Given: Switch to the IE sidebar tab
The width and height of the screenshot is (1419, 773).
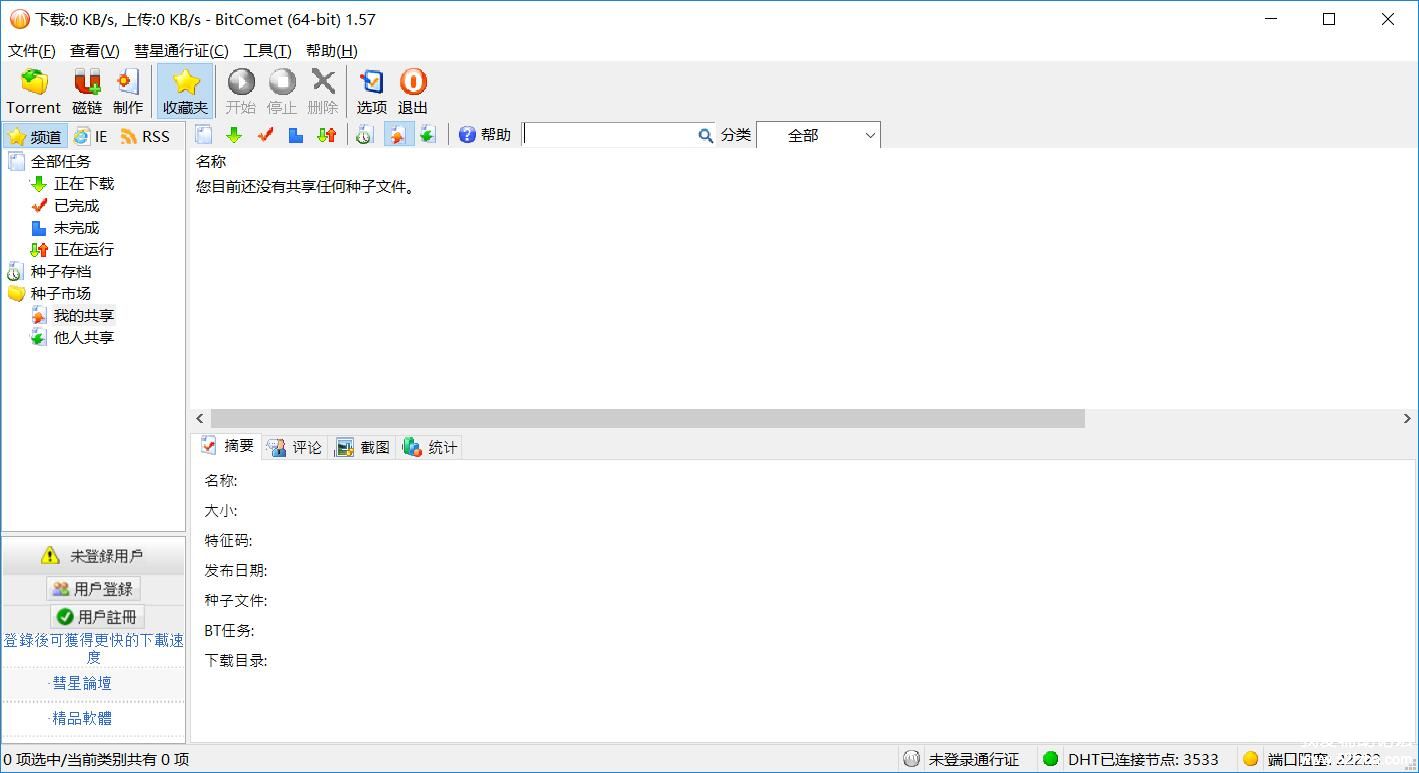Looking at the screenshot, I should click(90, 136).
